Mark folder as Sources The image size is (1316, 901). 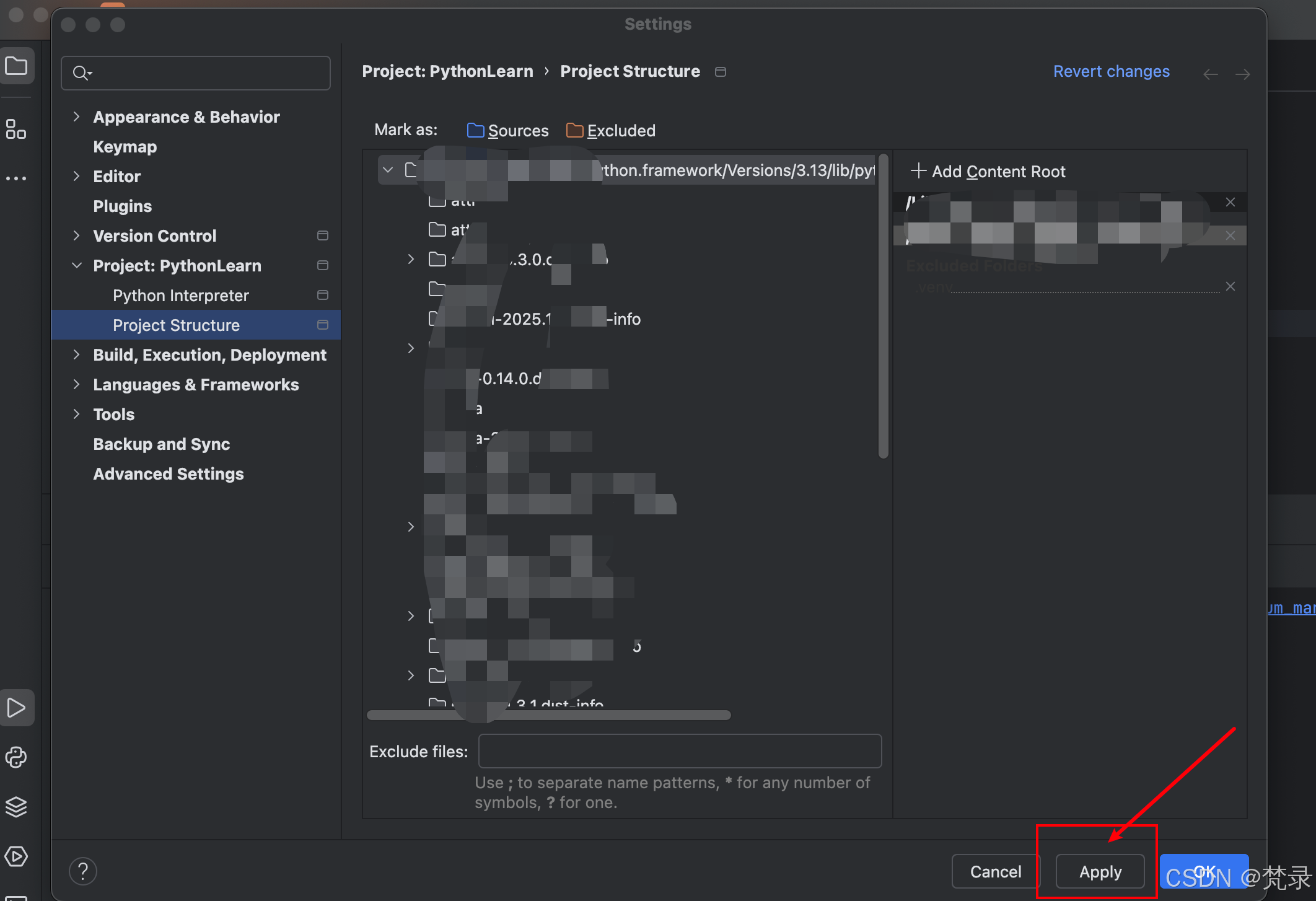click(508, 131)
